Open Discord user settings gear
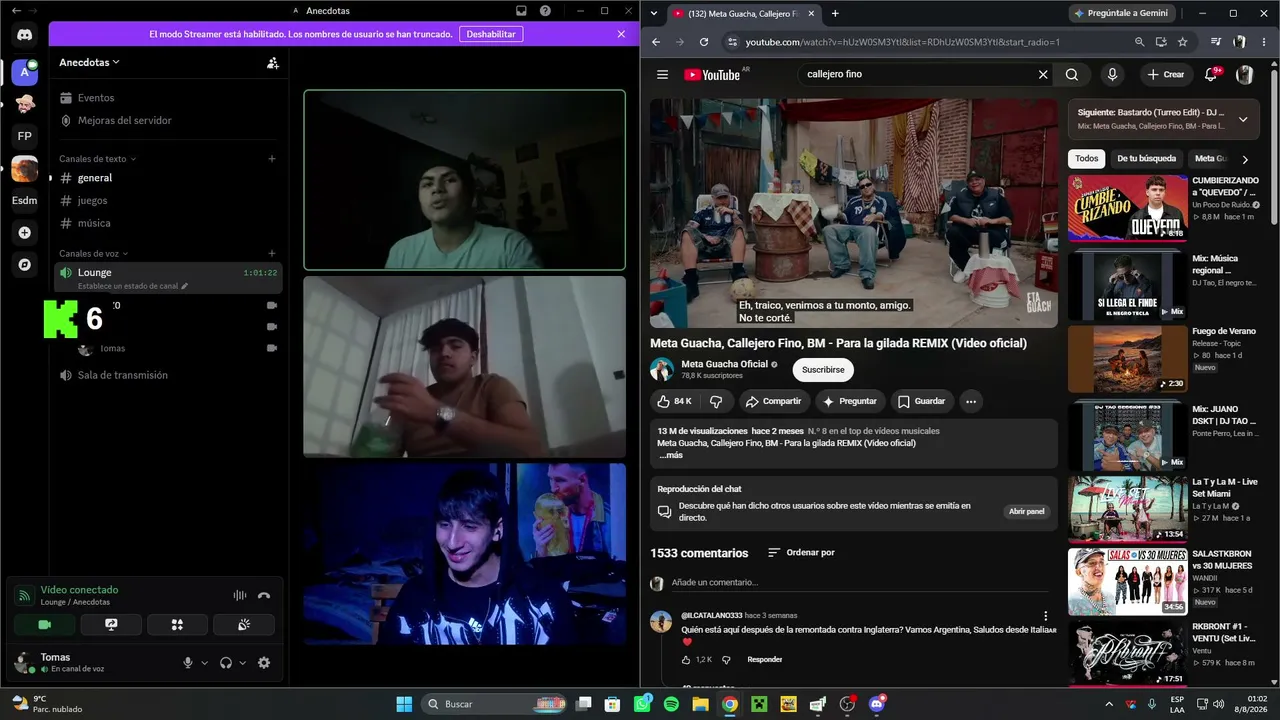Image resolution: width=1280 pixels, height=720 pixels. coord(264,662)
